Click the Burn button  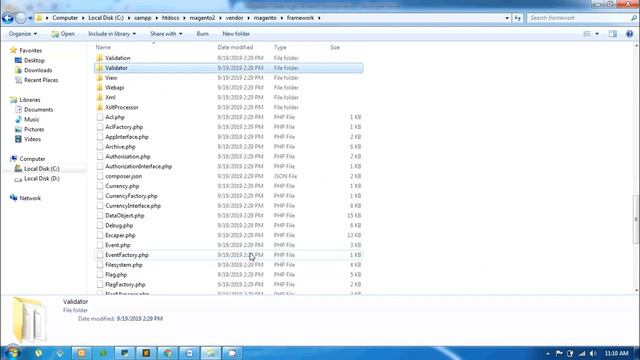pos(202,34)
